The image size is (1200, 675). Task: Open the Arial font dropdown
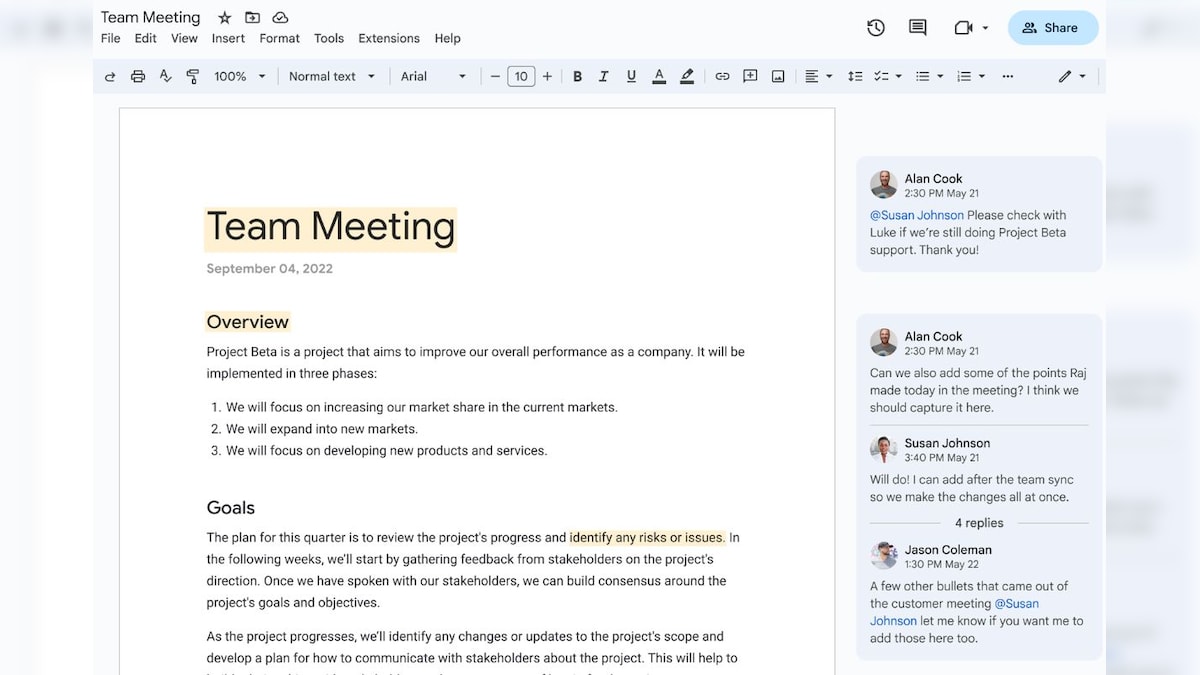(x=434, y=76)
